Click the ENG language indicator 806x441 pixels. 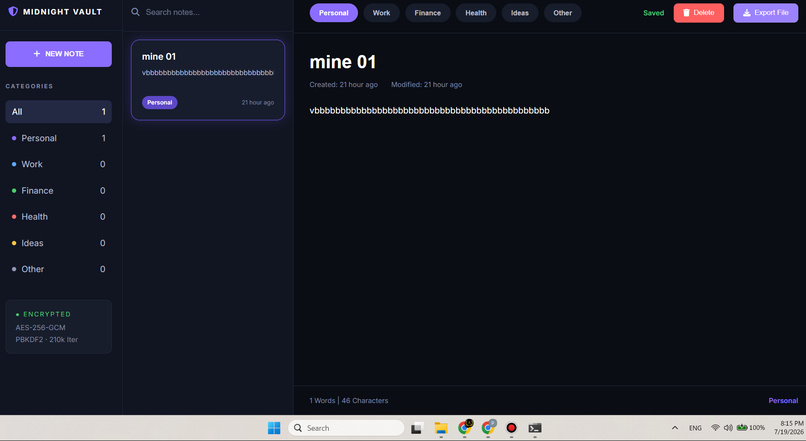point(695,428)
